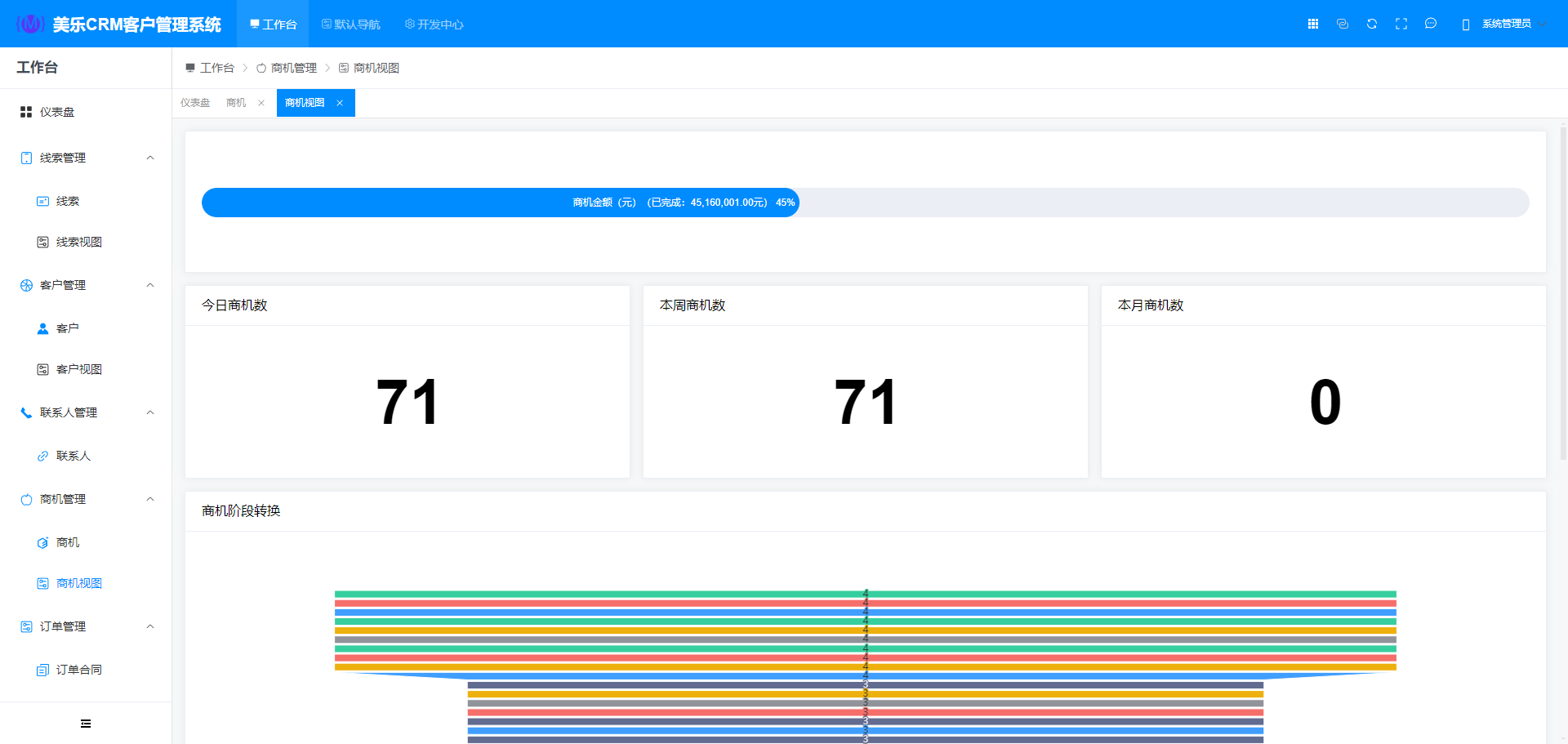Image resolution: width=1568 pixels, height=744 pixels.
Task: Click the 美乐CRM logo icon
Action: [x=30, y=24]
